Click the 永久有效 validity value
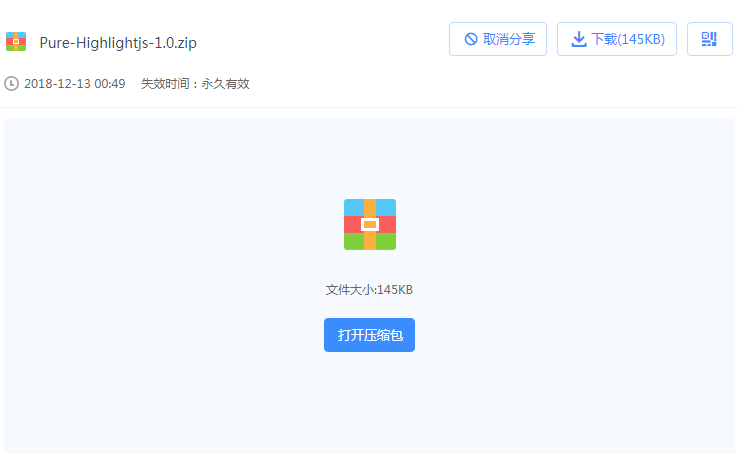The image size is (740, 454). tap(225, 83)
